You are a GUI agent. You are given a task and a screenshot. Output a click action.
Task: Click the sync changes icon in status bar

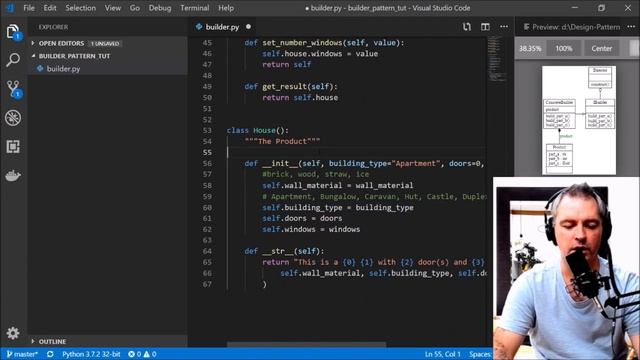click(x=50, y=354)
